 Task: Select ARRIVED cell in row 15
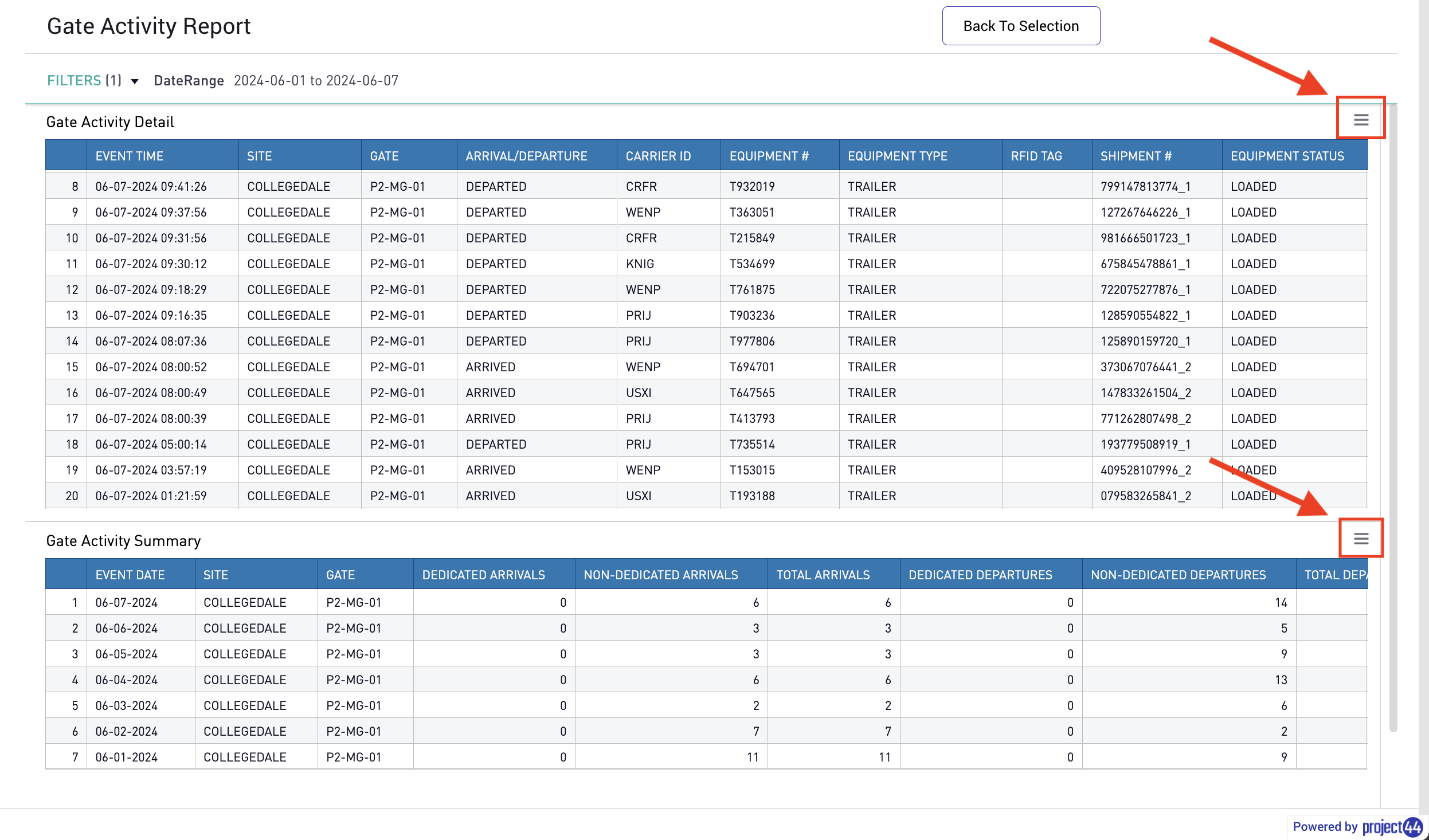490,367
